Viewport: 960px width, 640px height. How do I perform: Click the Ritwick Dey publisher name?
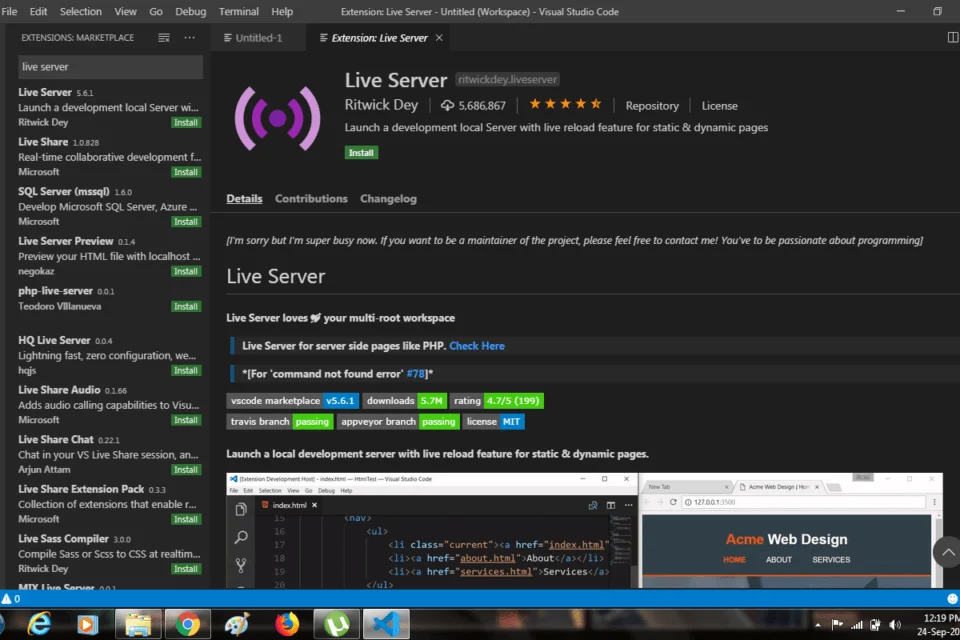tap(381, 105)
